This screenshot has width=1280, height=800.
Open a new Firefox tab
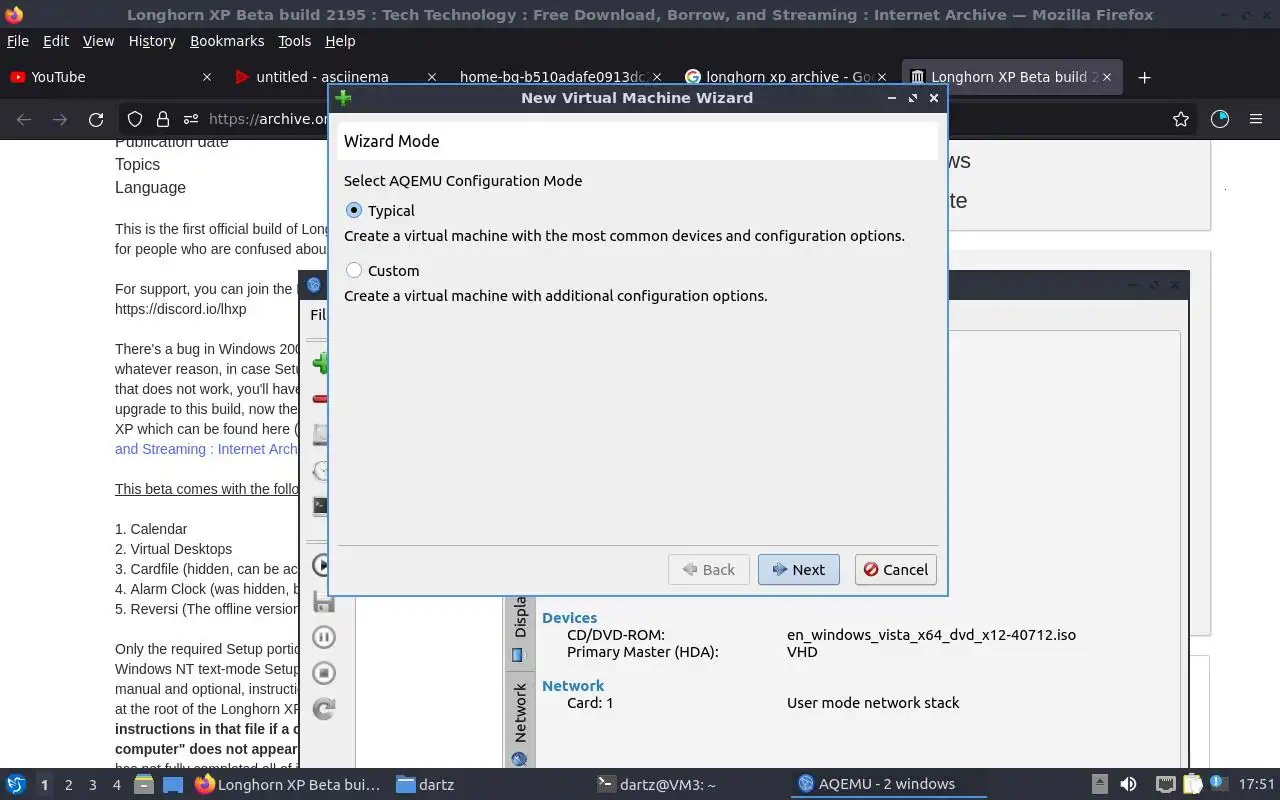click(x=1145, y=77)
